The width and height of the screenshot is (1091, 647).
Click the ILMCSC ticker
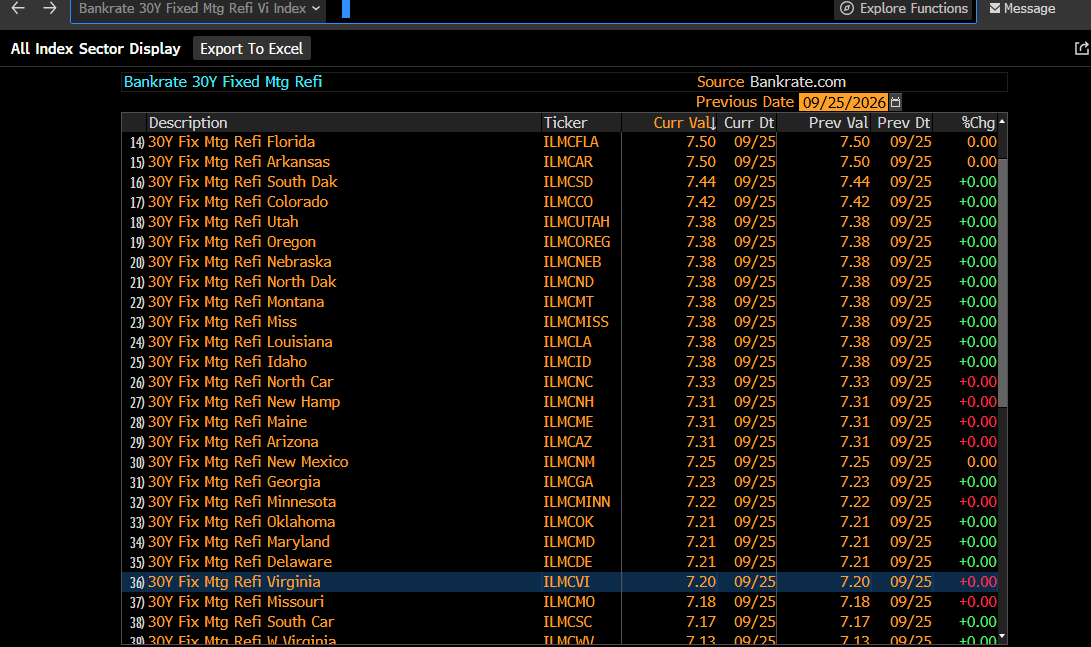[x=568, y=623]
